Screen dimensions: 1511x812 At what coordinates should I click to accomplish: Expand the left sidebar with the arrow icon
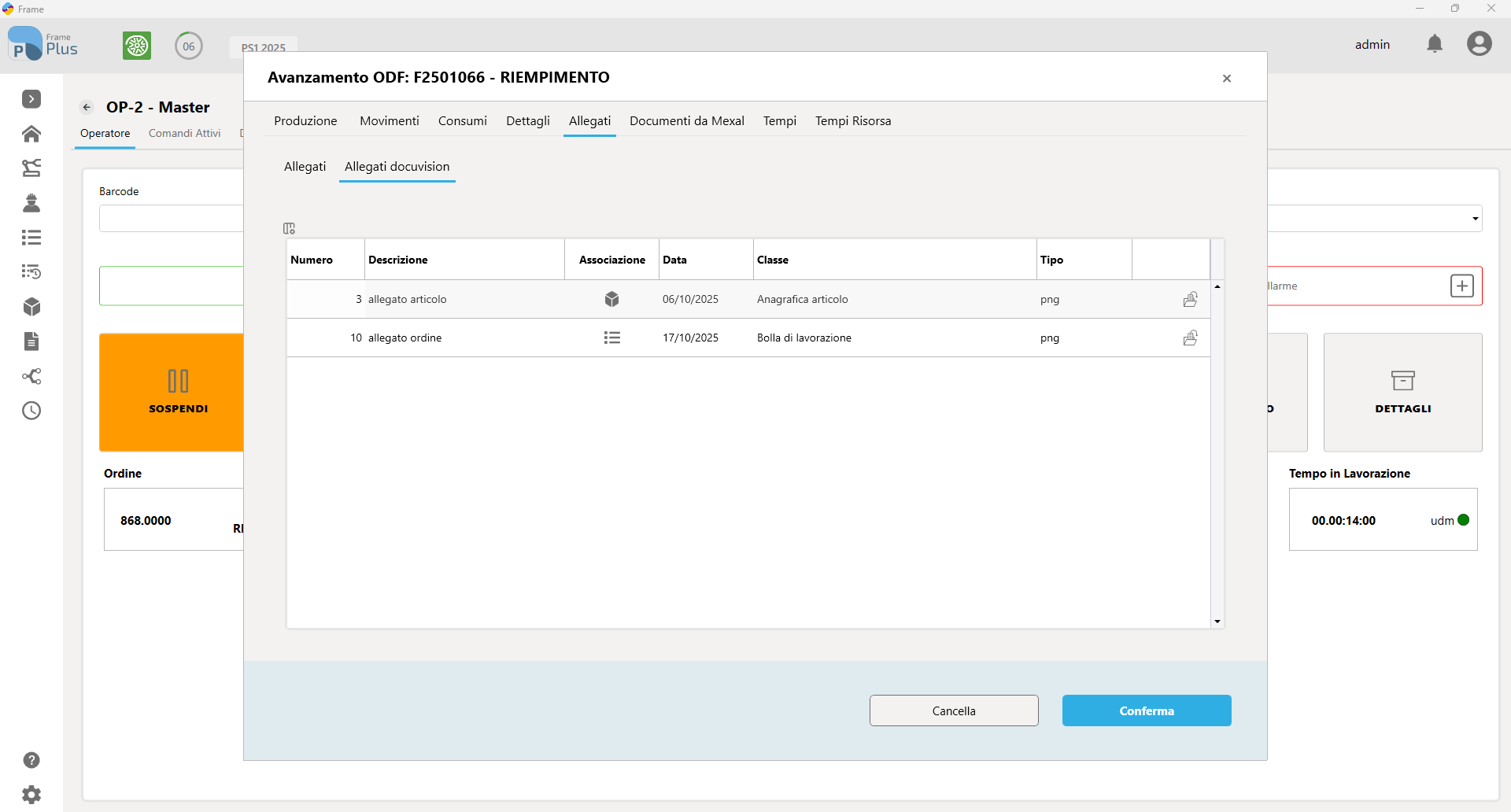coord(31,99)
